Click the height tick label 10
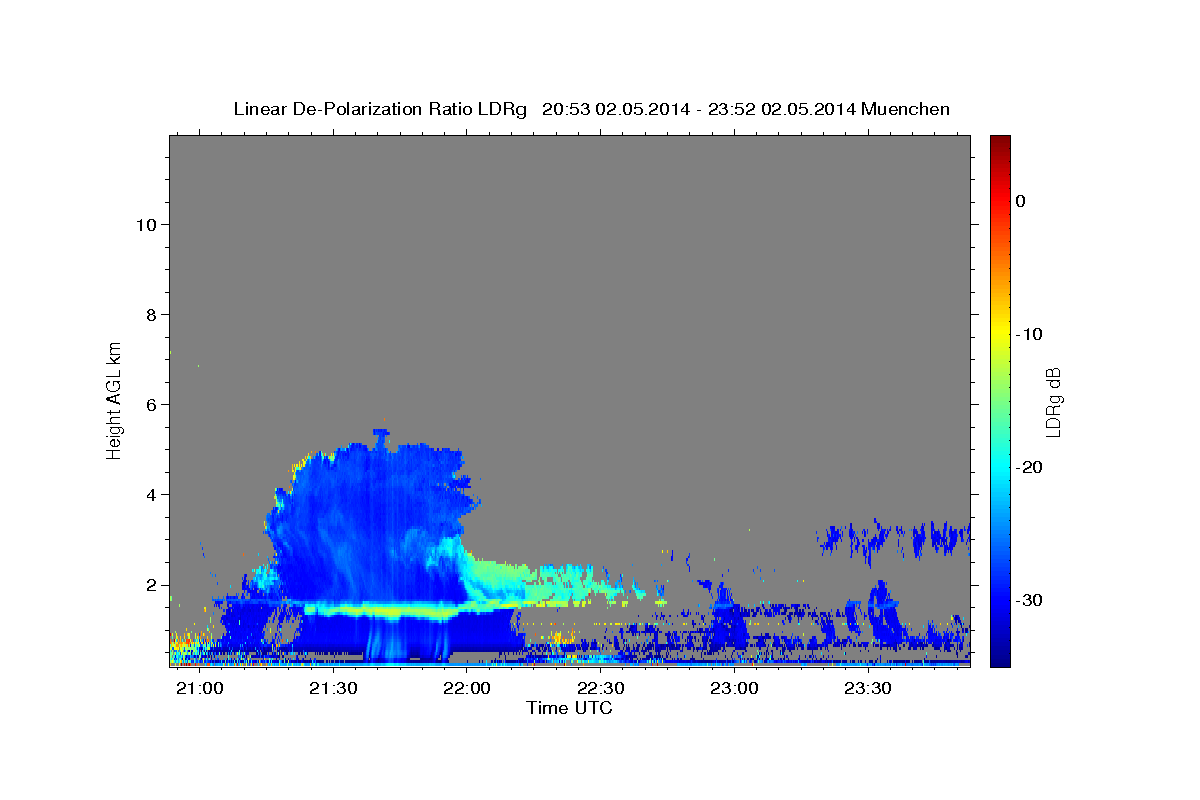This screenshot has width=1200, height=800. [146, 224]
